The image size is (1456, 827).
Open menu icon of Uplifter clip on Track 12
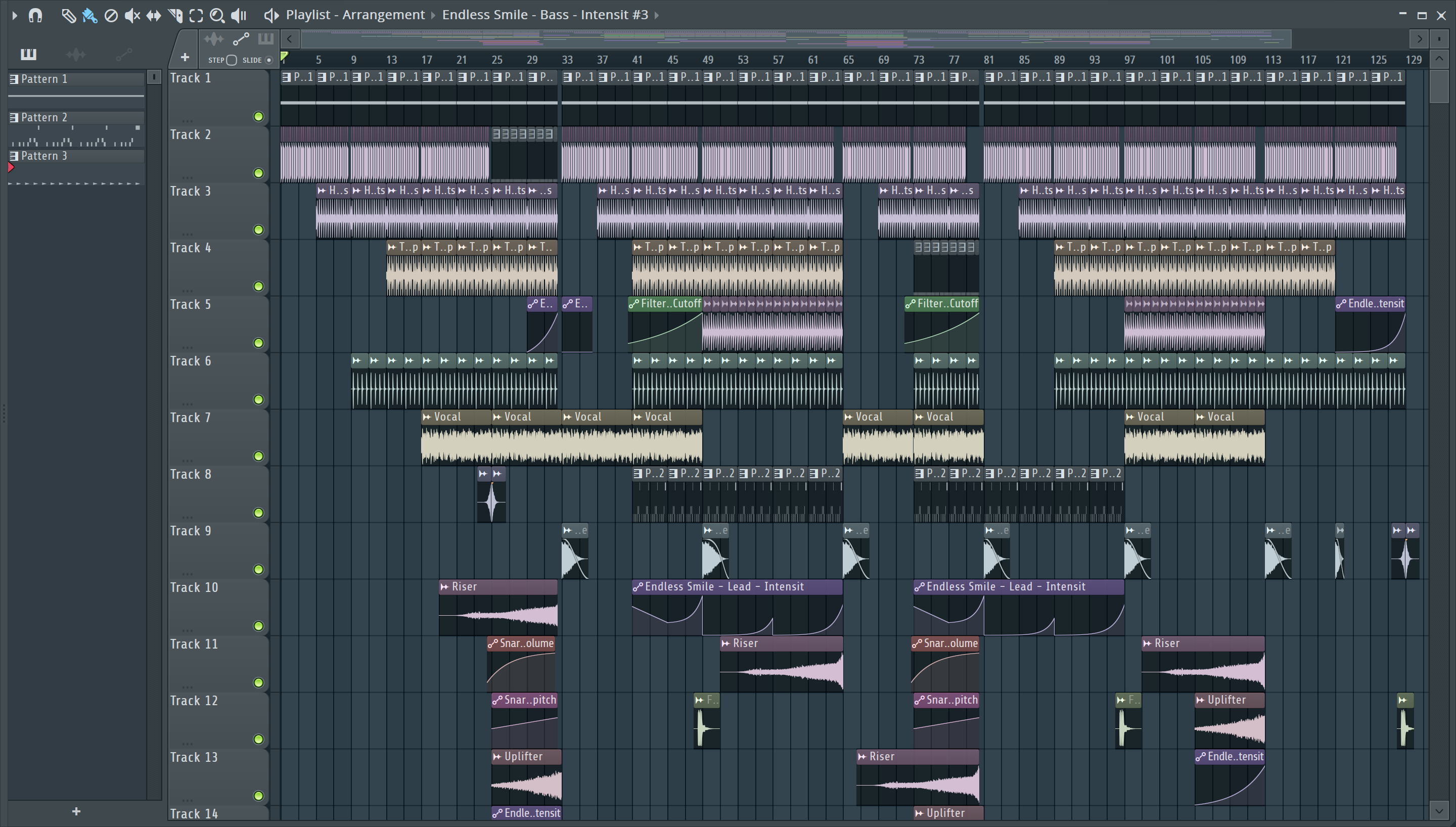1201,700
